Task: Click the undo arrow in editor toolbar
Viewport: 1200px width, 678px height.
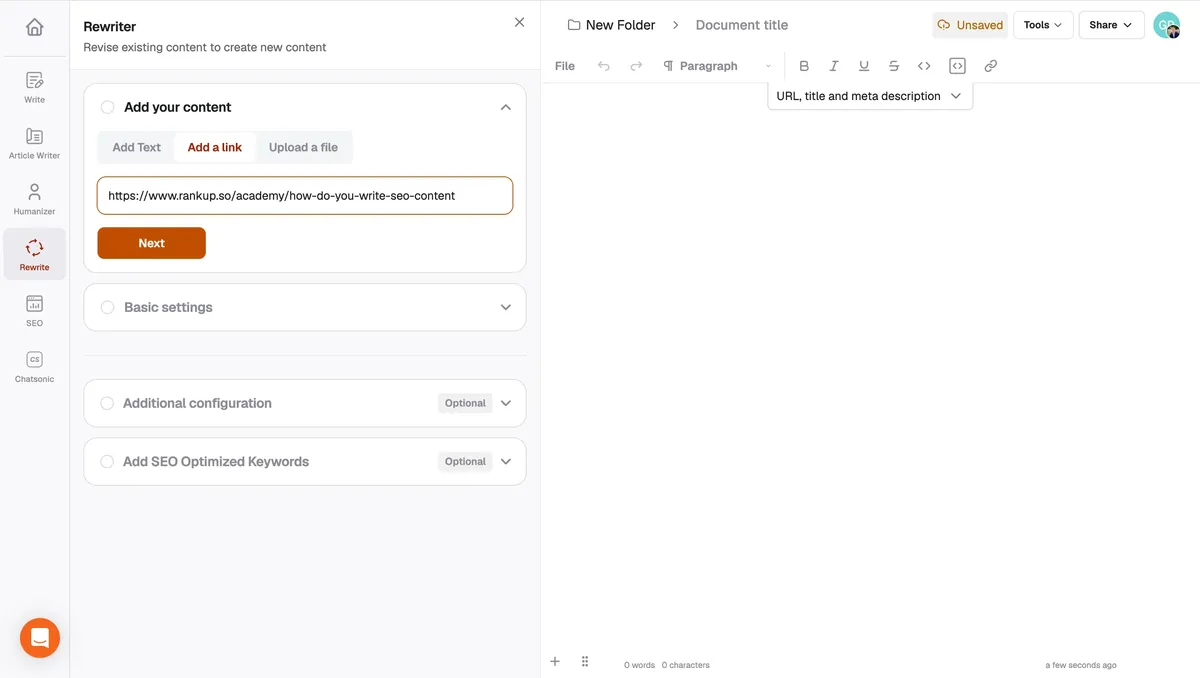Action: pos(603,66)
